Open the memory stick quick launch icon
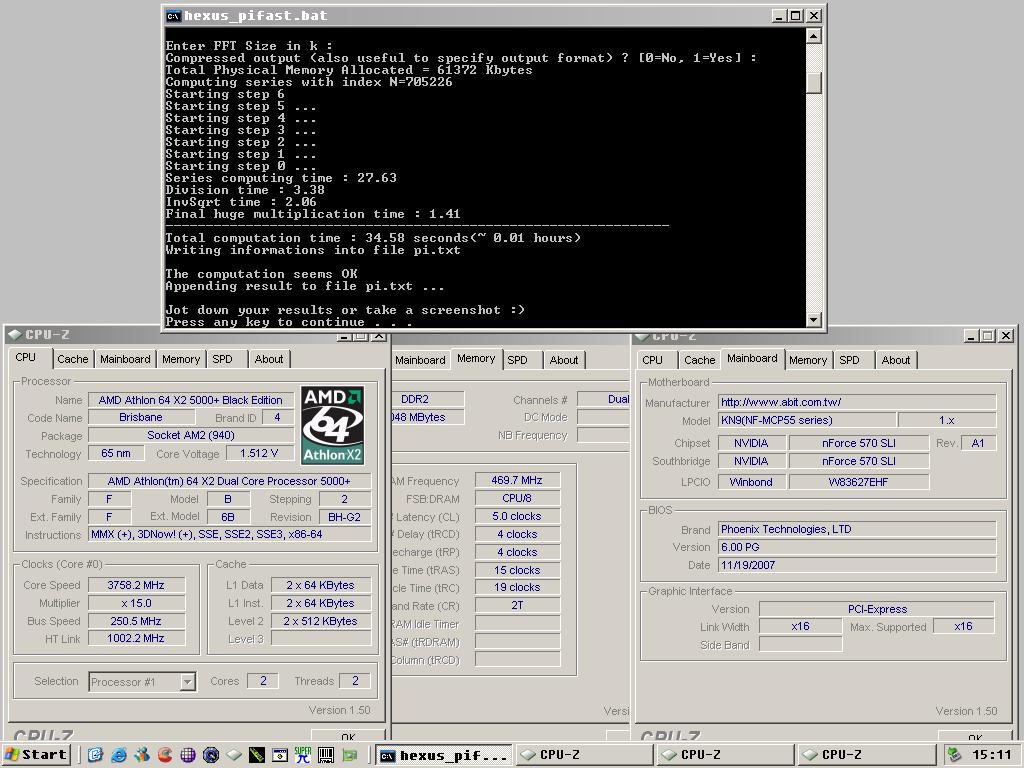This screenshot has width=1024, height=768. coord(257,755)
